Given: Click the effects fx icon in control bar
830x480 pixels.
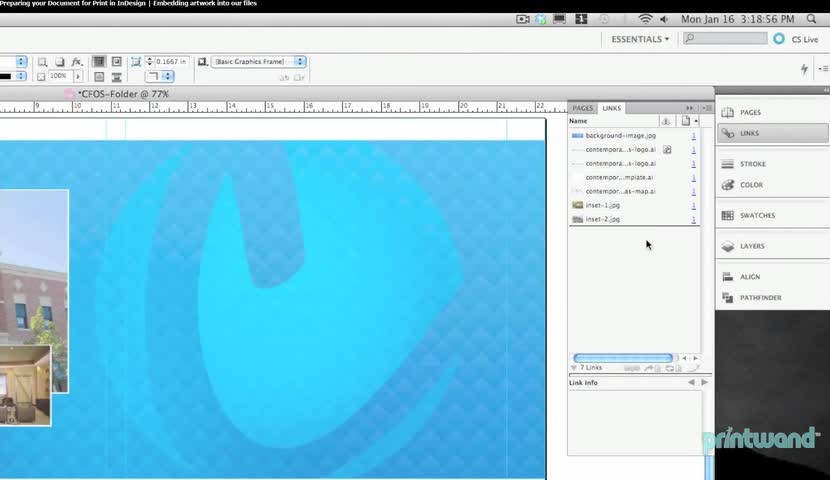Looking at the screenshot, I should coord(77,61).
